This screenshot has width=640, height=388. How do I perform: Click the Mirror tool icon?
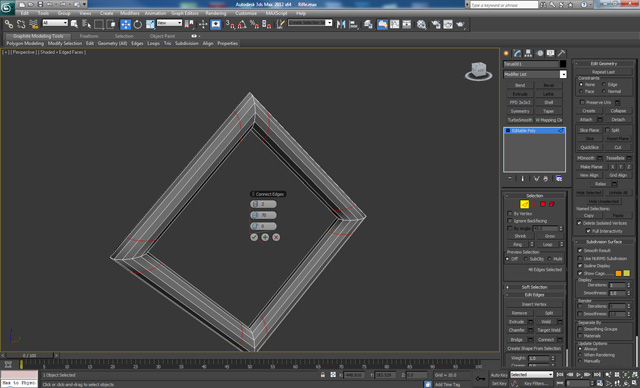(341, 24)
